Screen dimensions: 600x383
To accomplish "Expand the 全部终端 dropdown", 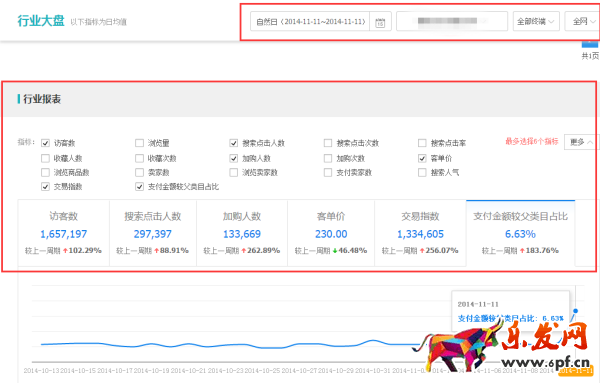I will tap(536, 21).
